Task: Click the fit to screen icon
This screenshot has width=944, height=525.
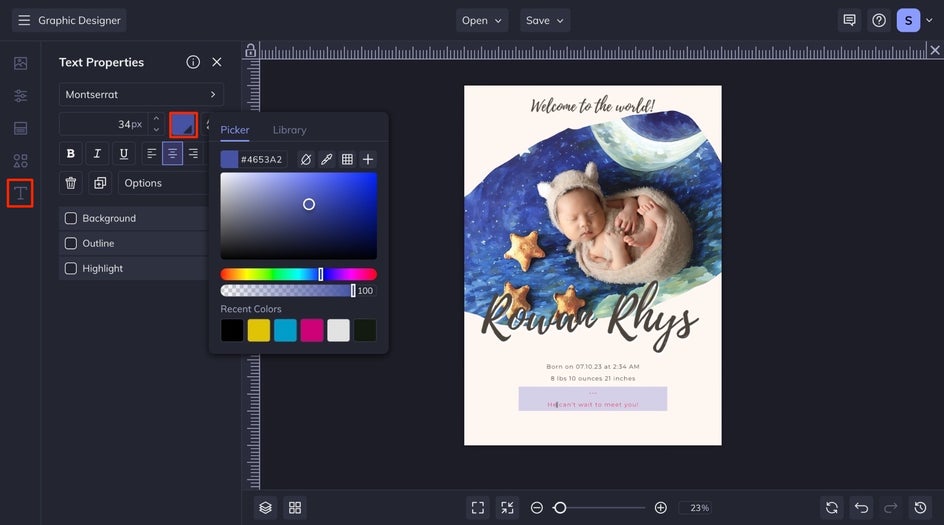Action: 478,508
